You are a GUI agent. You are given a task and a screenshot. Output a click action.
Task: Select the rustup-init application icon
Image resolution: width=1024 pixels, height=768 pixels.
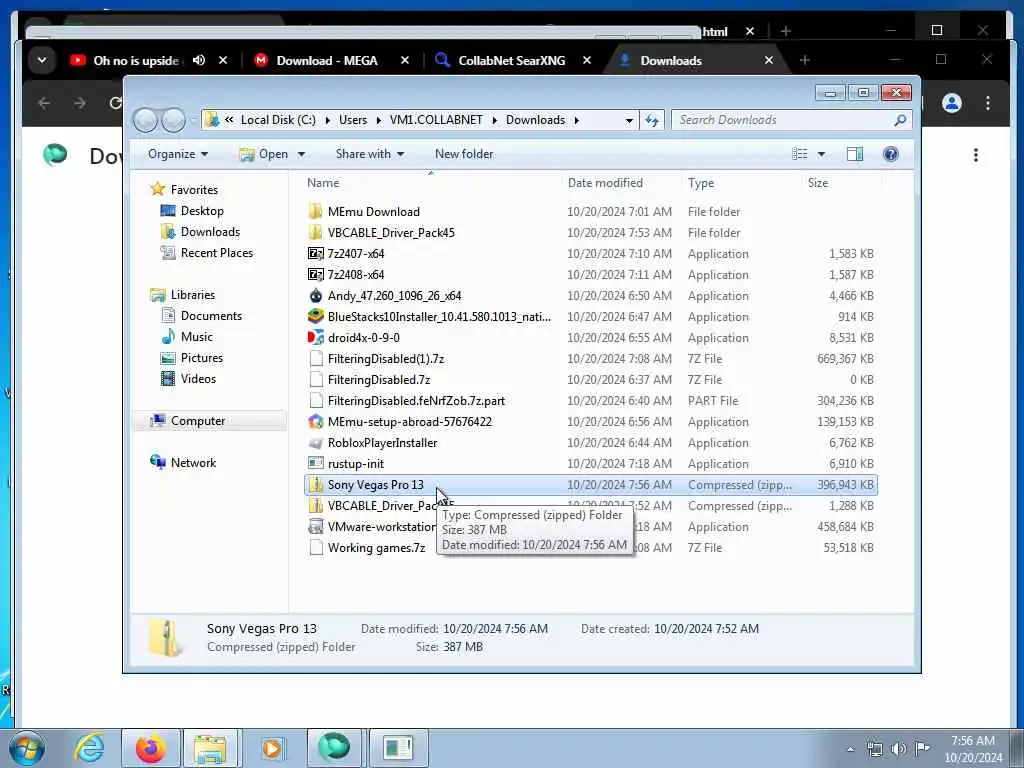pyautogui.click(x=316, y=464)
